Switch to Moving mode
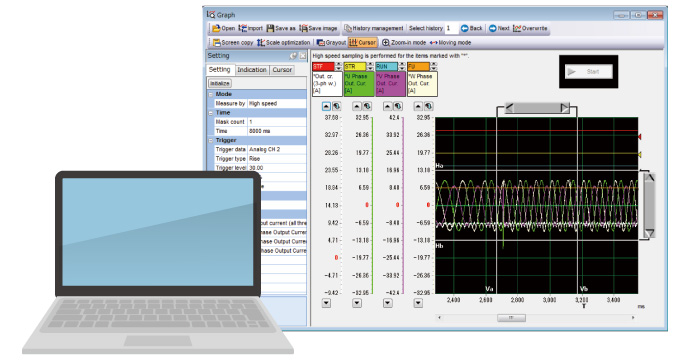Image resolution: width=690 pixels, height=360 pixels. tap(450, 43)
